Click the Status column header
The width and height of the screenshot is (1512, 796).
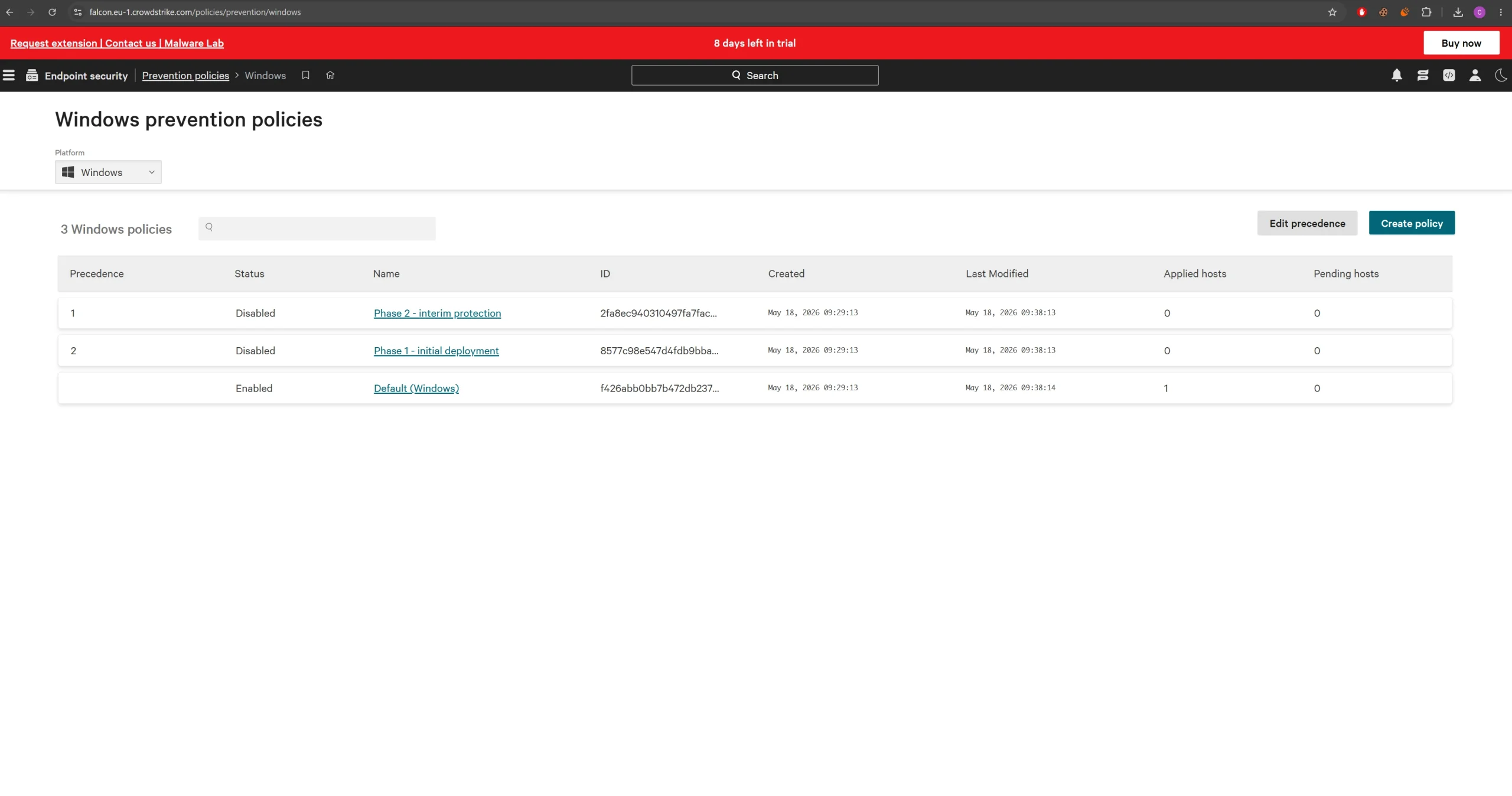click(249, 273)
